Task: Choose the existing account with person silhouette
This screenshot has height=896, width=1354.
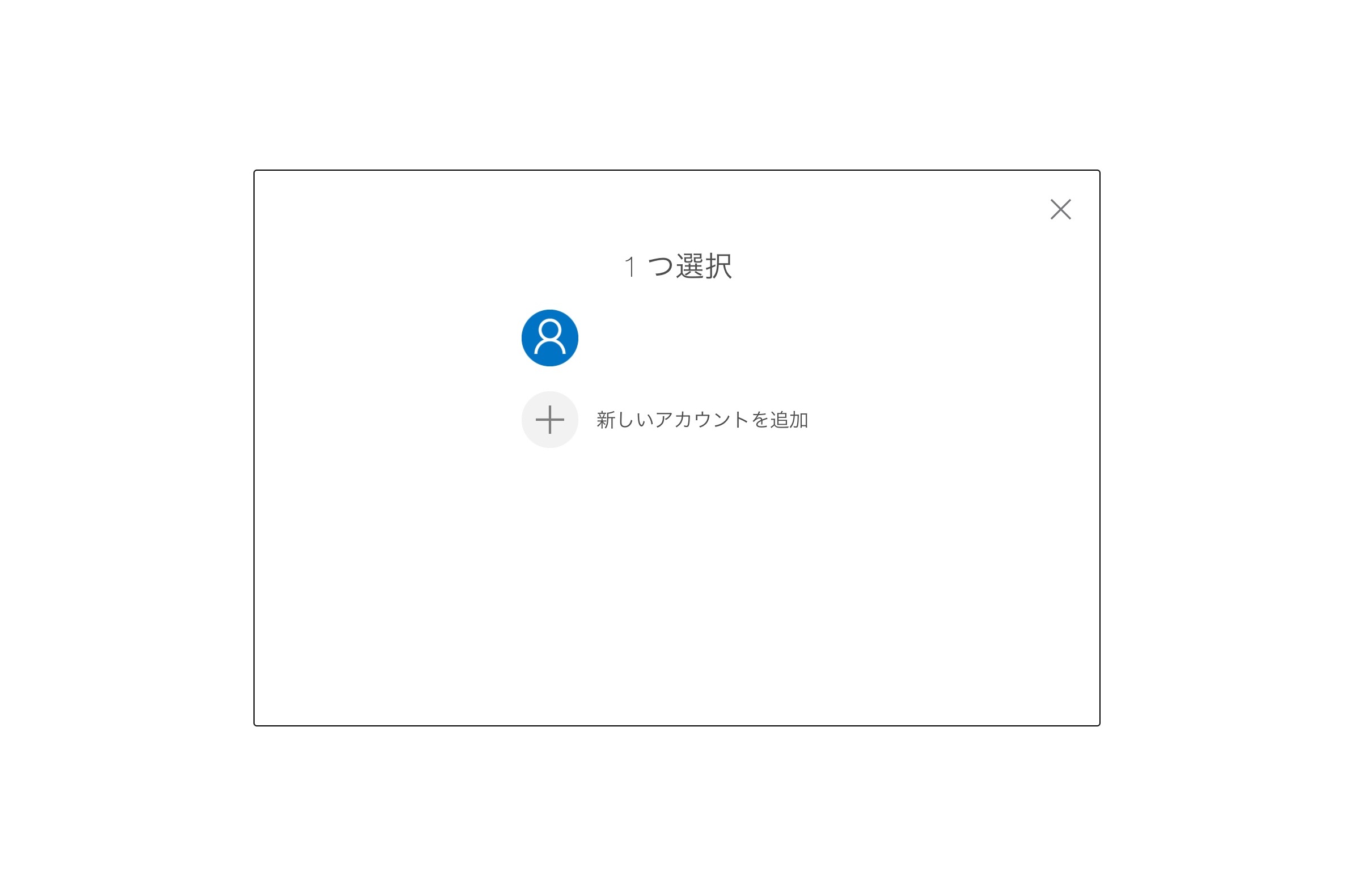Action: (549, 338)
